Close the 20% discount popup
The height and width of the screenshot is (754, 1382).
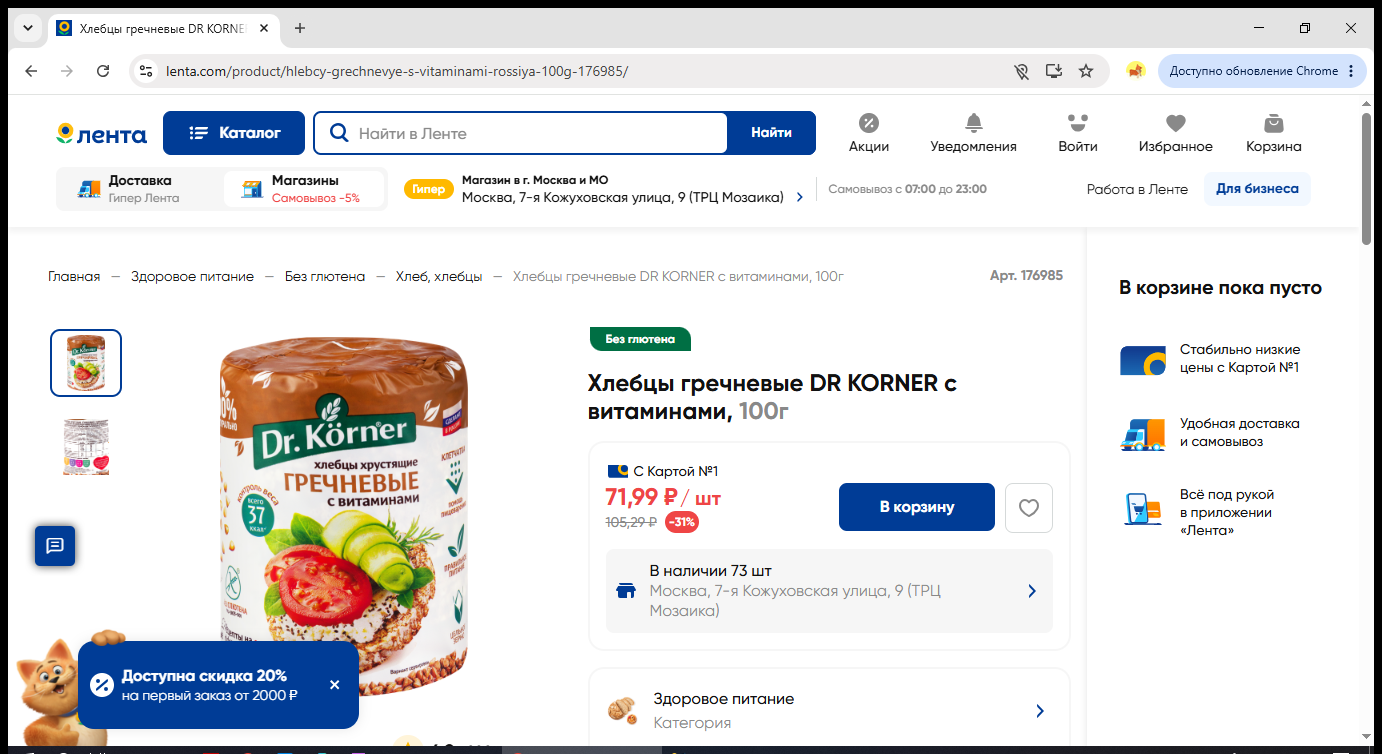pyautogui.click(x=335, y=685)
